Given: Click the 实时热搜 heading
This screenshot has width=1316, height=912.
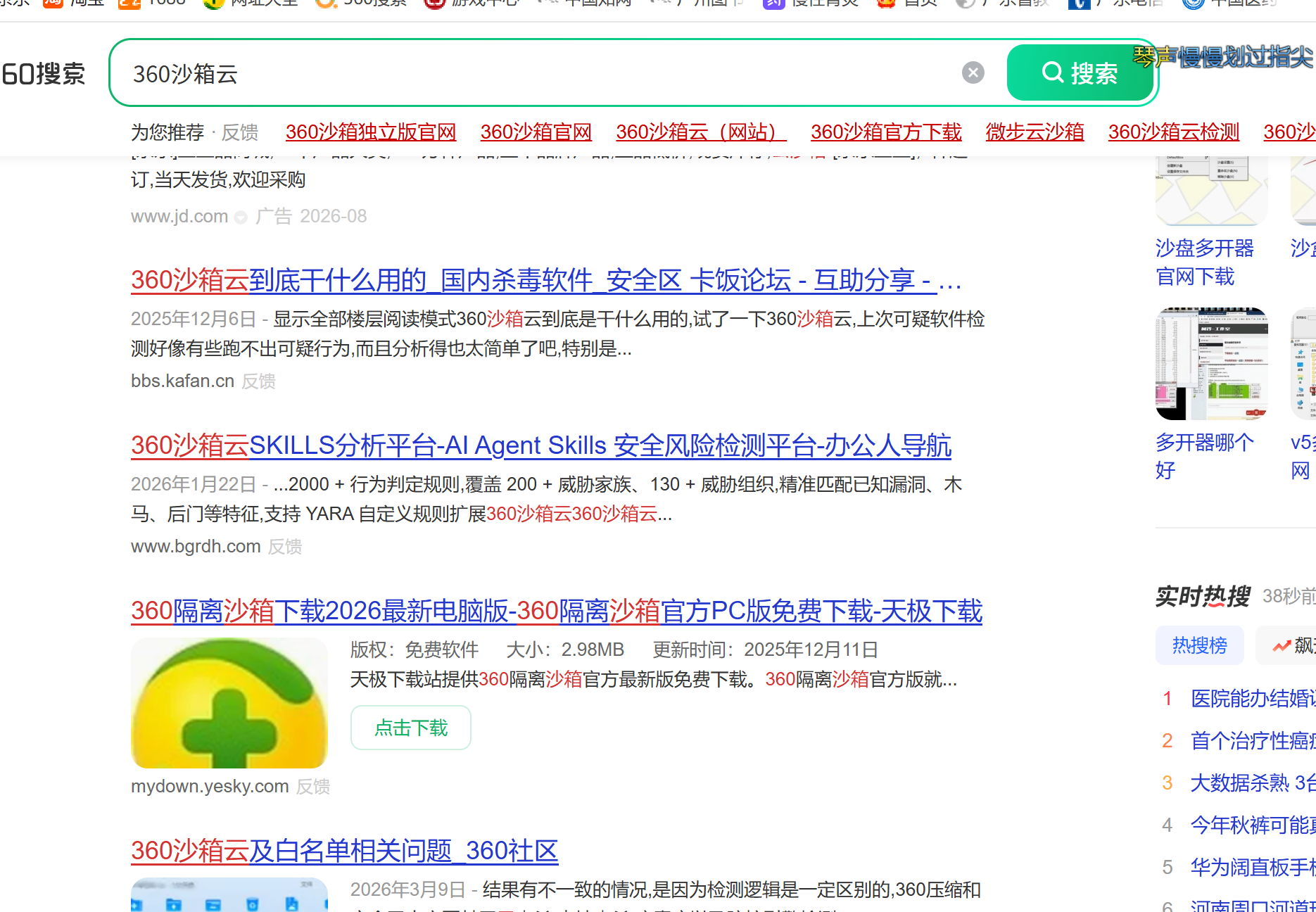Looking at the screenshot, I should click(x=1203, y=596).
